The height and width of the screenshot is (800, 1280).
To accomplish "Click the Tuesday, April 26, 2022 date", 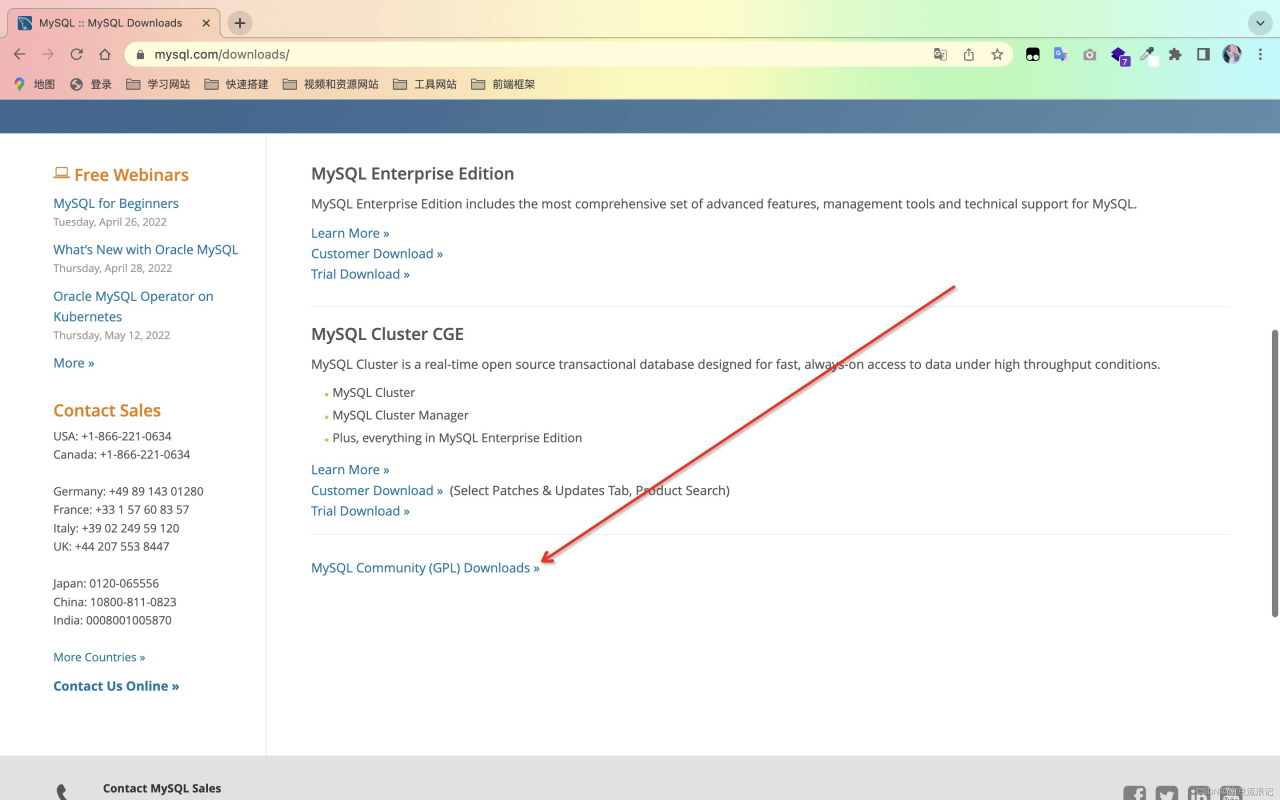I will click(x=110, y=222).
